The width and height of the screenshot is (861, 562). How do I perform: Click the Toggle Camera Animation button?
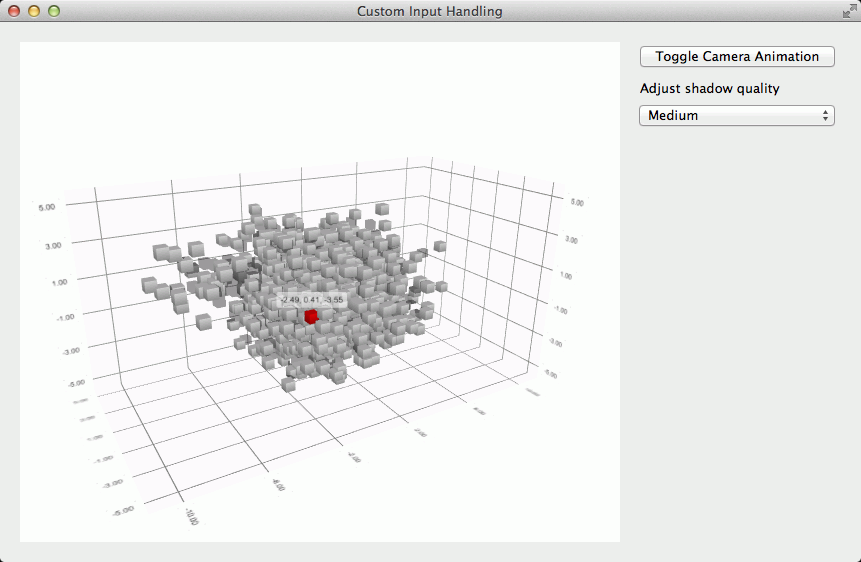[x=737, y=57]
